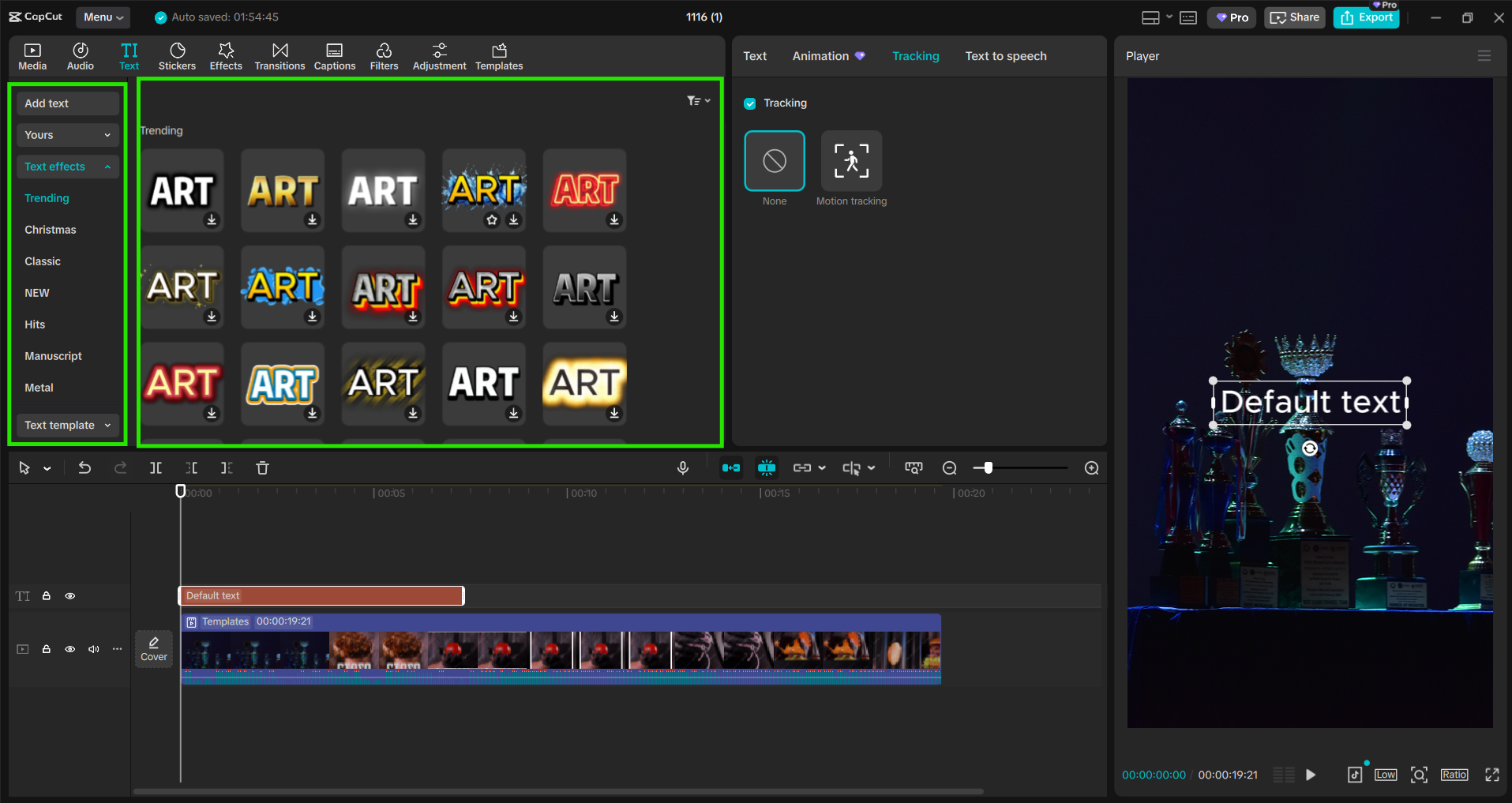The image size is (1512, 803).
Task: Click the Export button
Action: (x=1367, y=17)
